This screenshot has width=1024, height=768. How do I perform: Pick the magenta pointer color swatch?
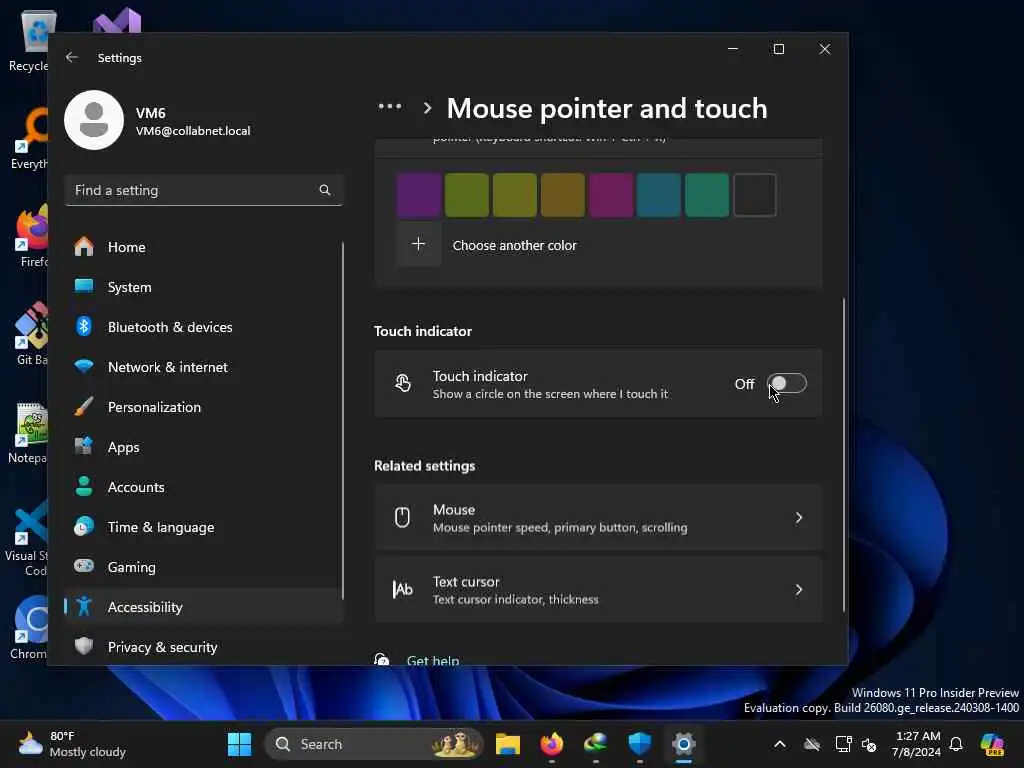(x=611, y=195)
